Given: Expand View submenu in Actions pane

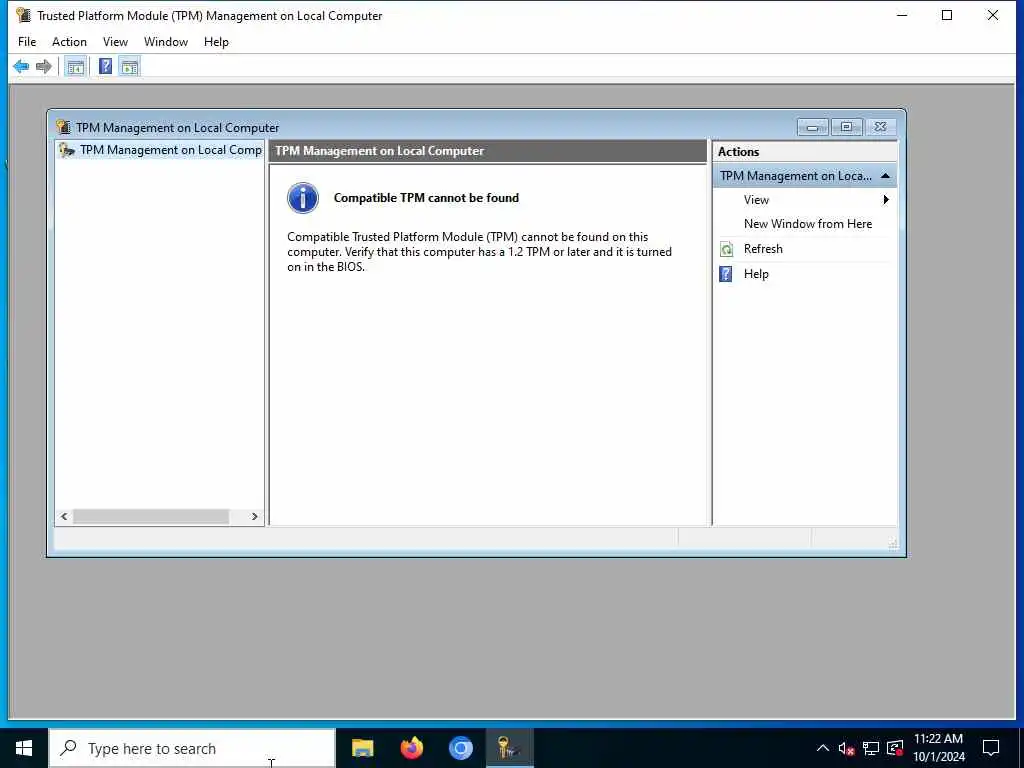Looking at the screenshot, I should (805, 200).
